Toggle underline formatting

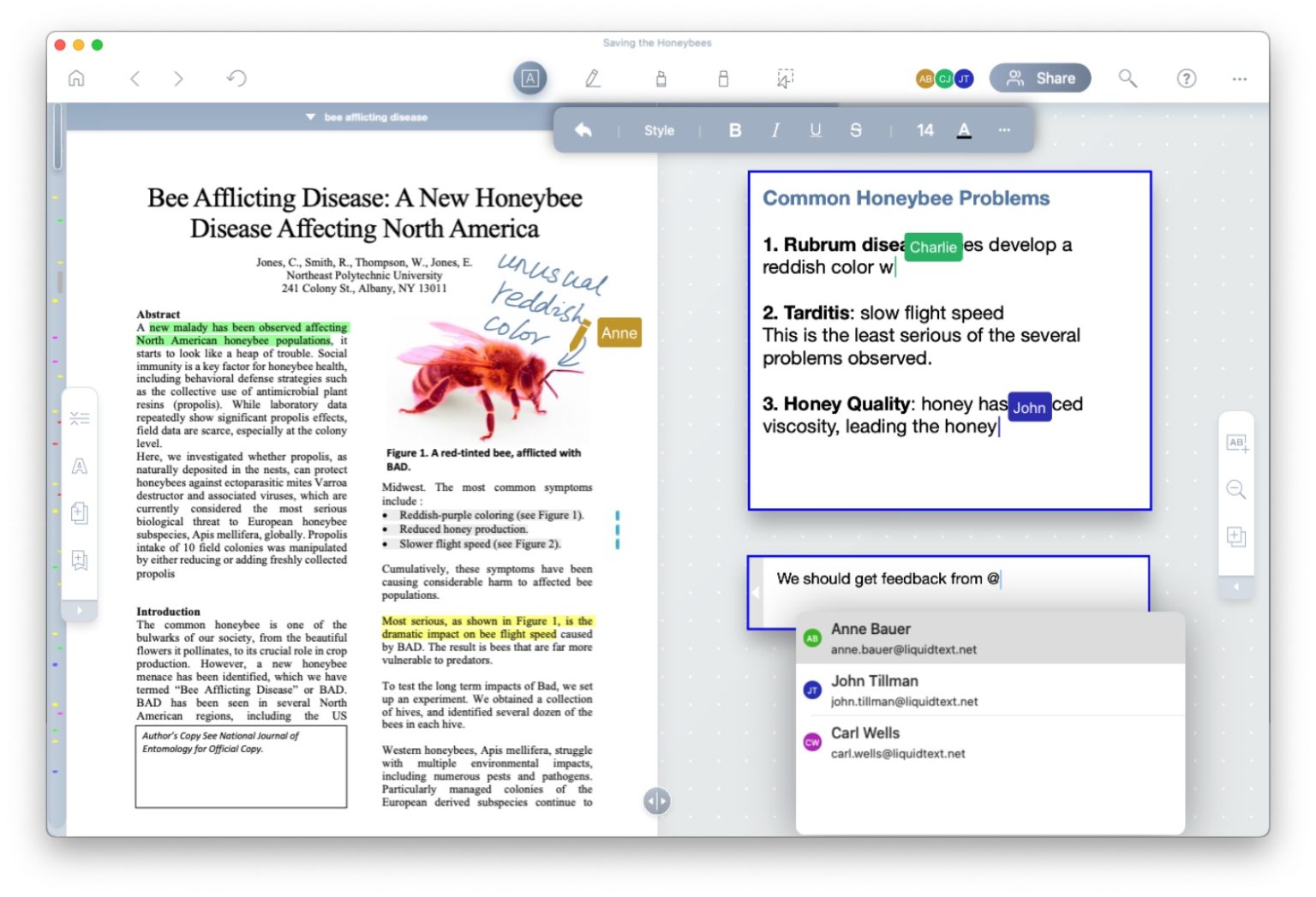[x=815, y=130]
